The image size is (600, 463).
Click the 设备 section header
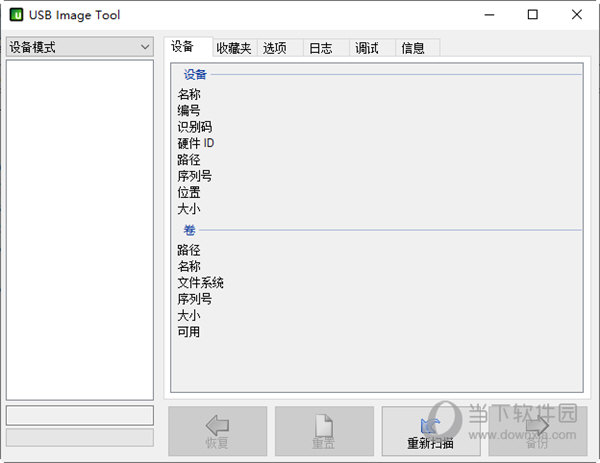(195, 74)
